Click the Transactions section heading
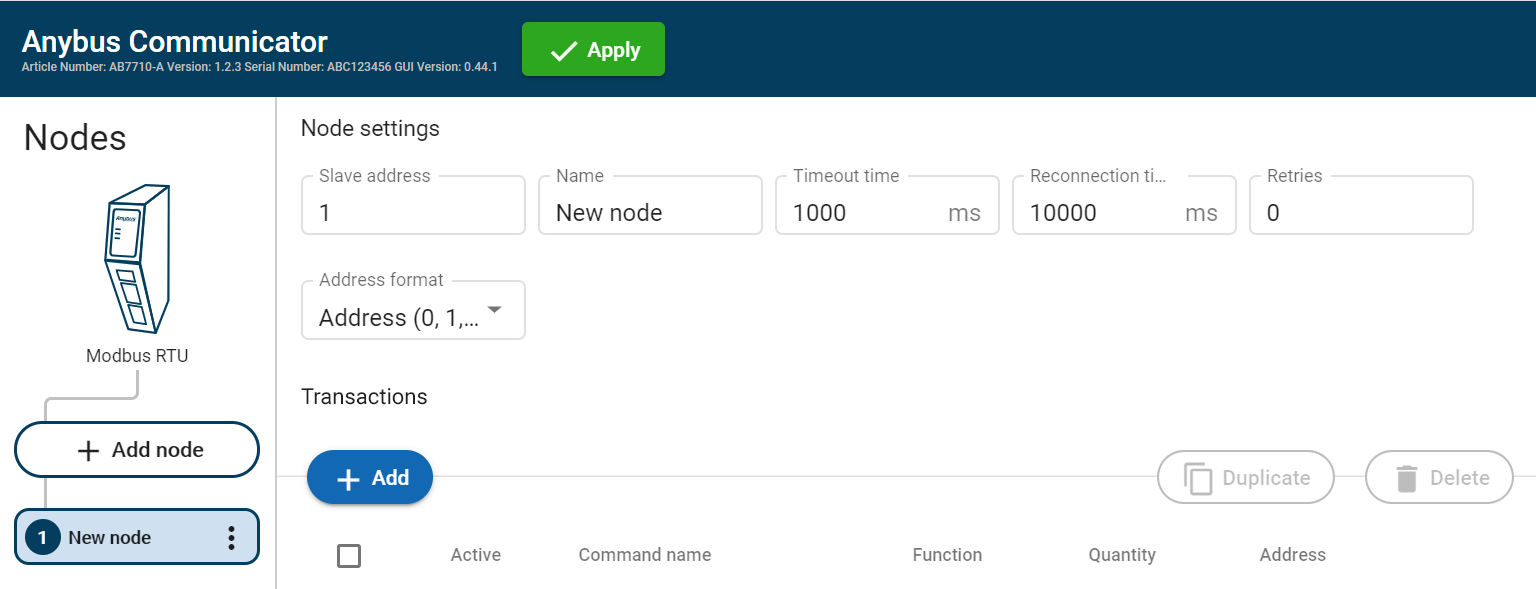This screenshot has height=589, width=1536. [x=364, y=396]
